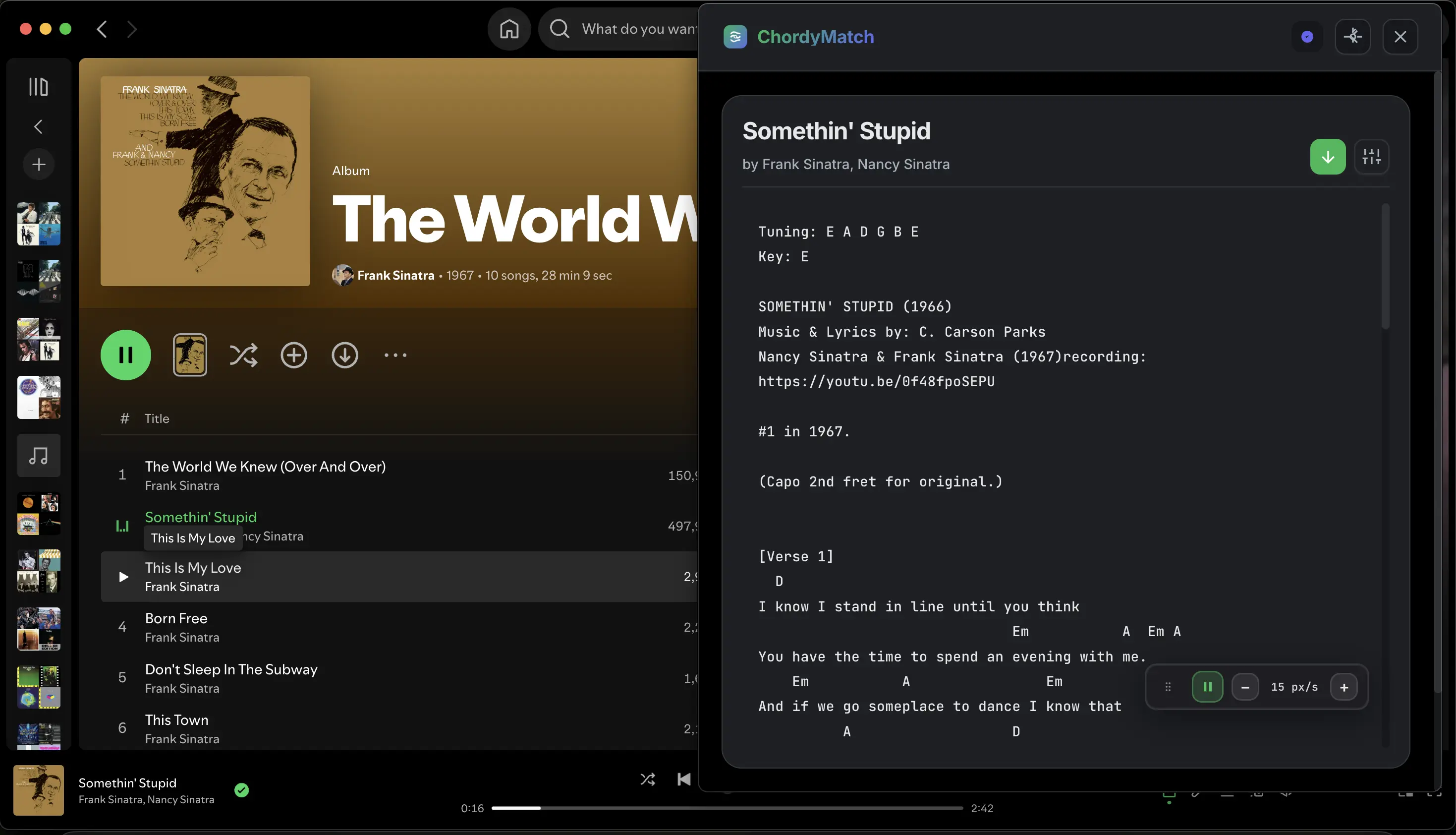Download the Somethin' Stupid chord sheet
Screen dimensions: 1456x835
point(1328,156)
